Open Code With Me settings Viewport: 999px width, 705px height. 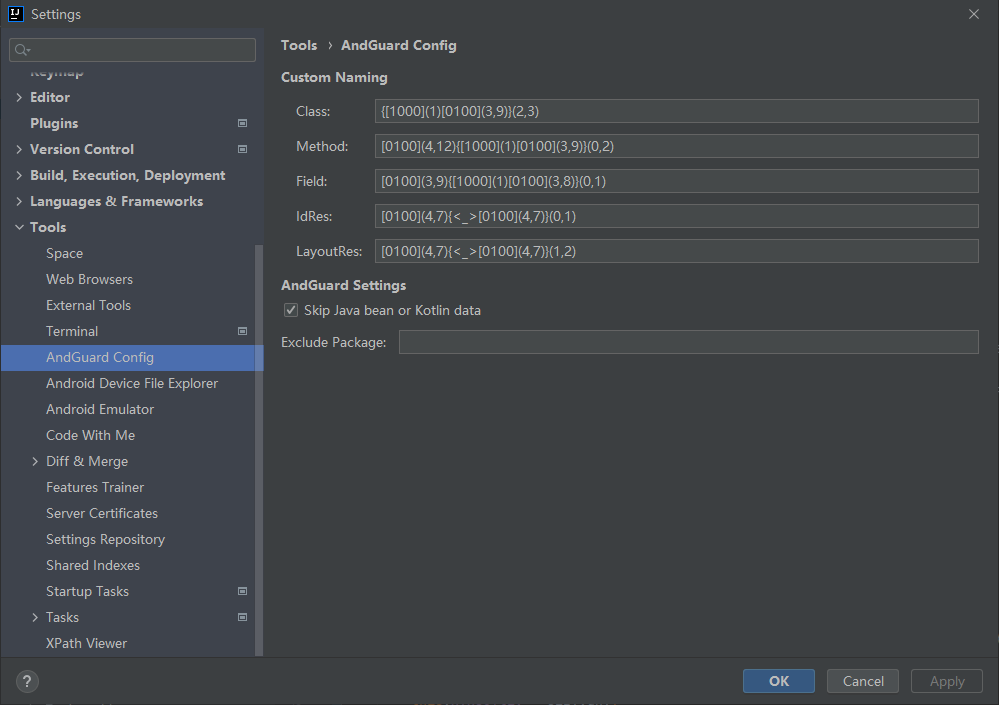(90, 435)
